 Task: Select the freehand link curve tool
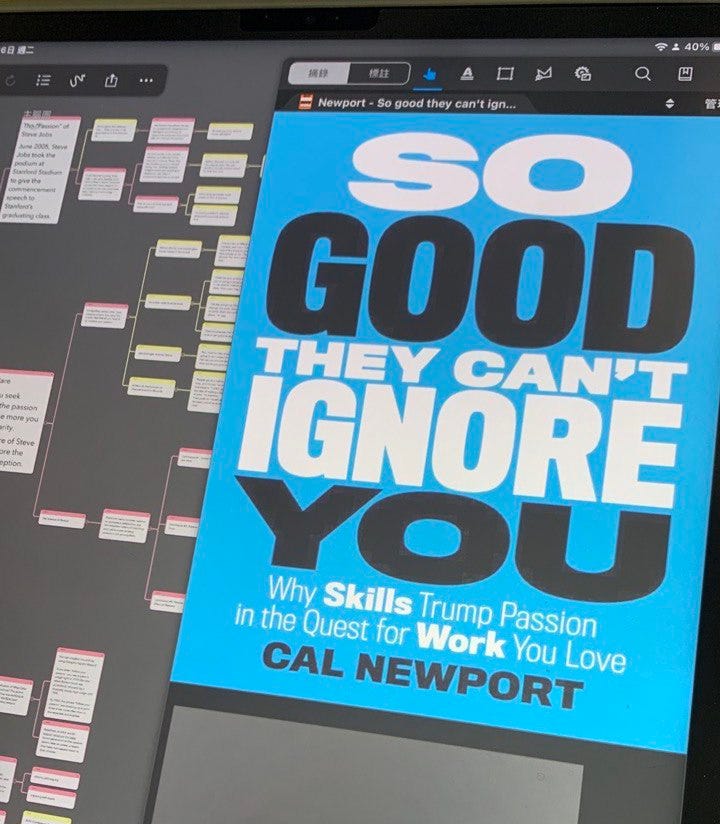pos(77,80)
